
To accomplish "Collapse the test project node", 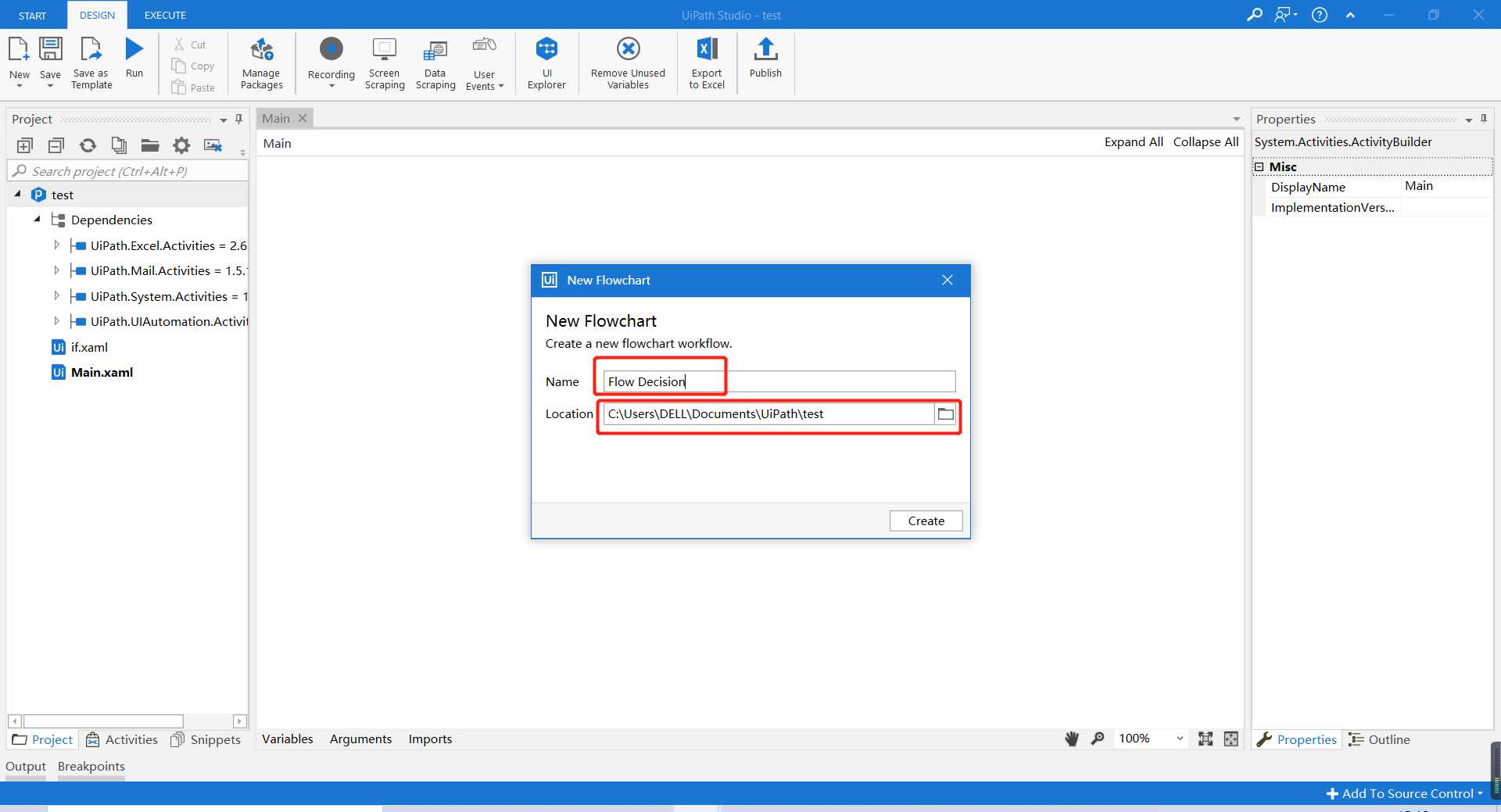I will 18,195.
